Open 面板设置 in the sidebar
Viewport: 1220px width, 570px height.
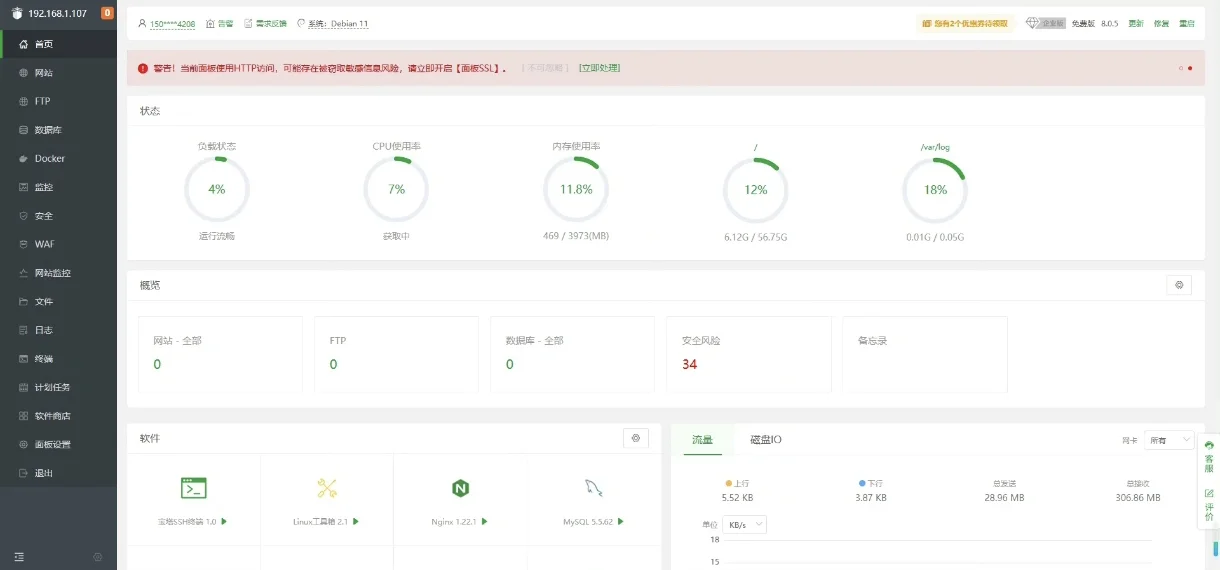(58, 444)
